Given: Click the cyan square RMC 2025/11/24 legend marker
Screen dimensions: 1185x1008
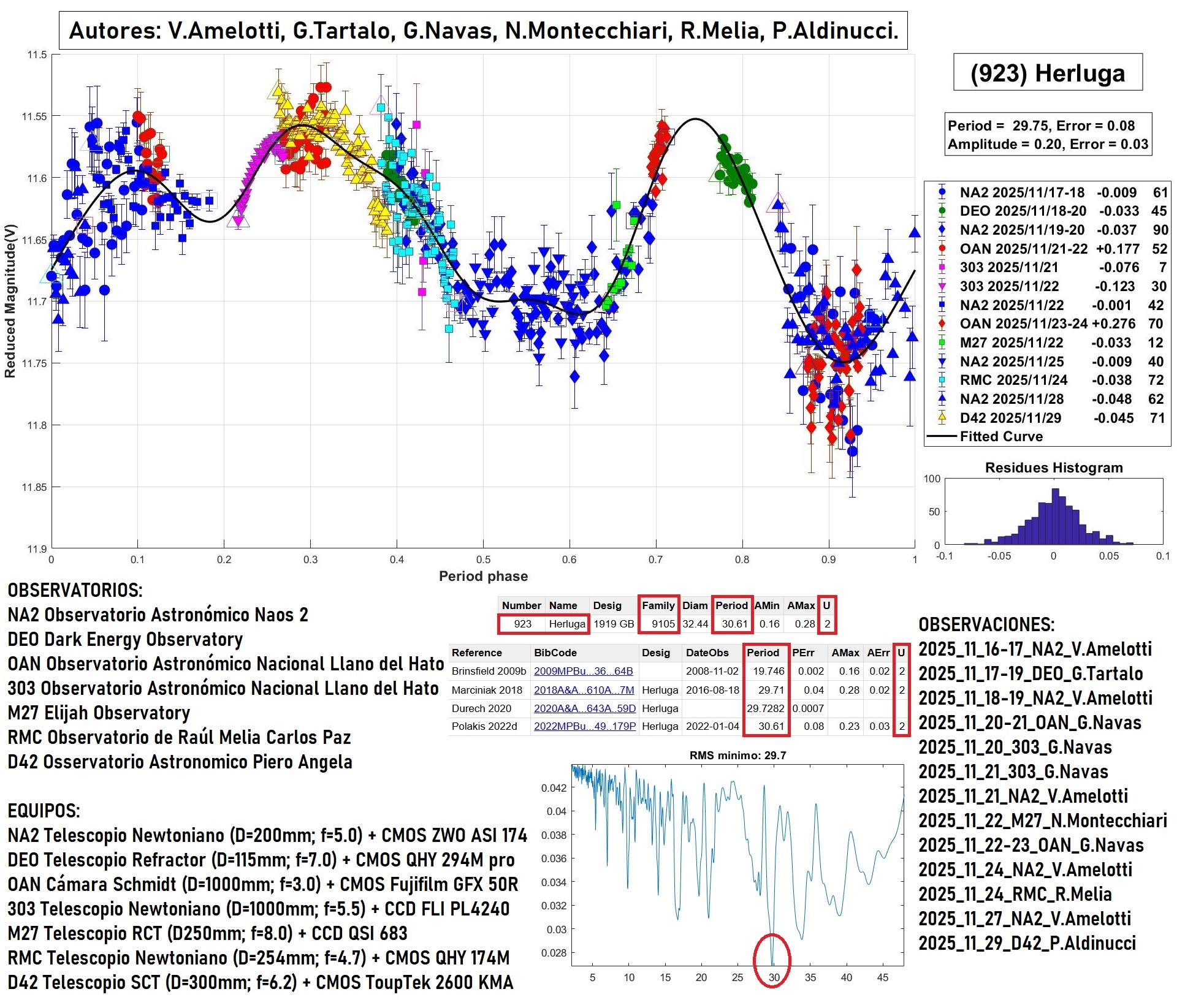Looking at the screenshot, I should [942, 380].
